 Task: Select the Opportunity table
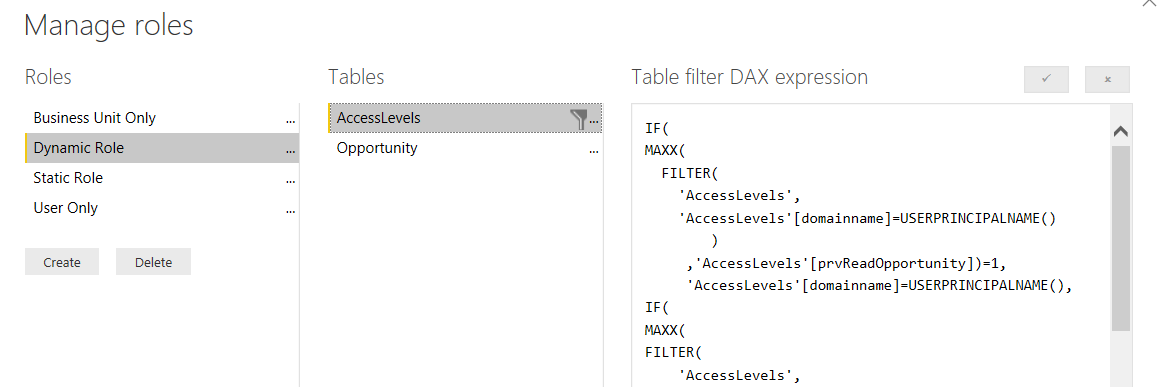(x=465, y=148)
